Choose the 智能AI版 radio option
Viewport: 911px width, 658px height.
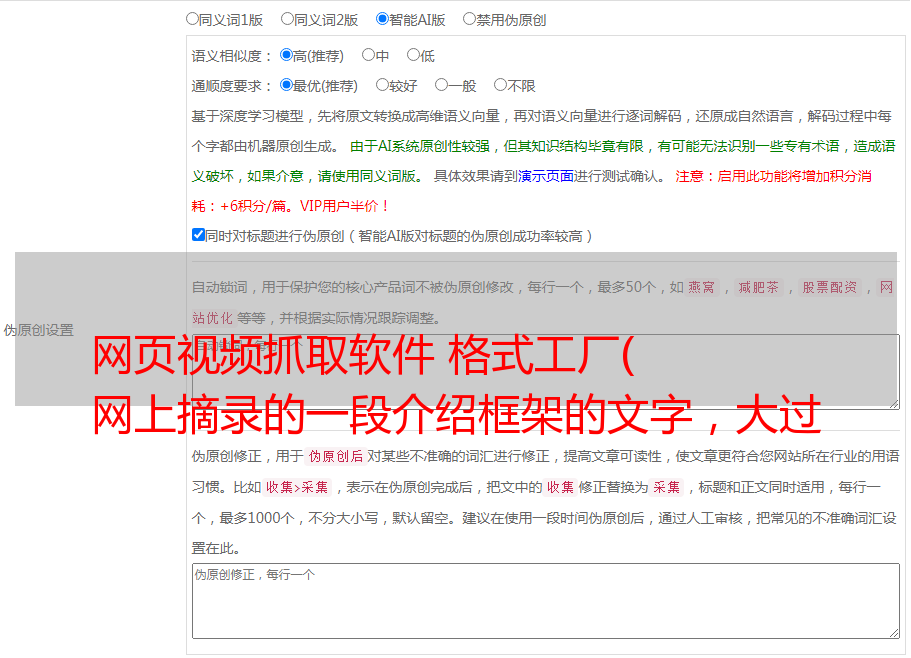(382, 19)
